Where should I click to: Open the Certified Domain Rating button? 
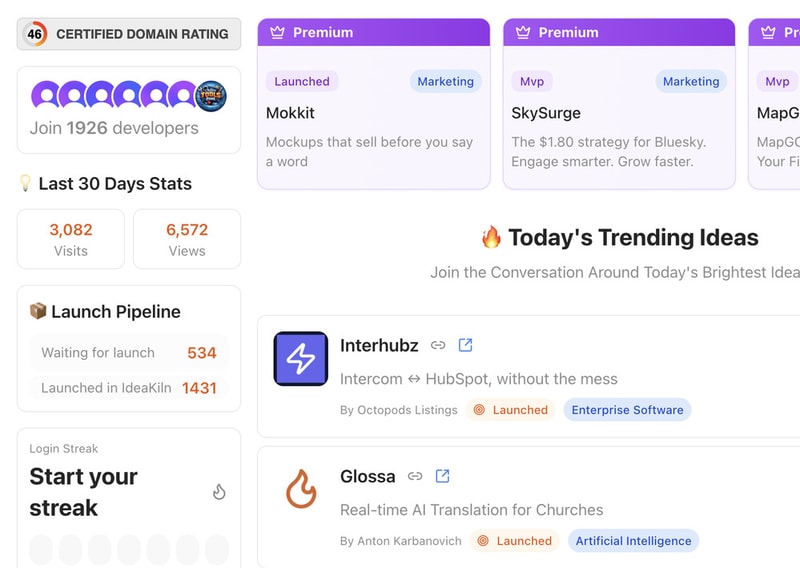(x=129, y=34)
